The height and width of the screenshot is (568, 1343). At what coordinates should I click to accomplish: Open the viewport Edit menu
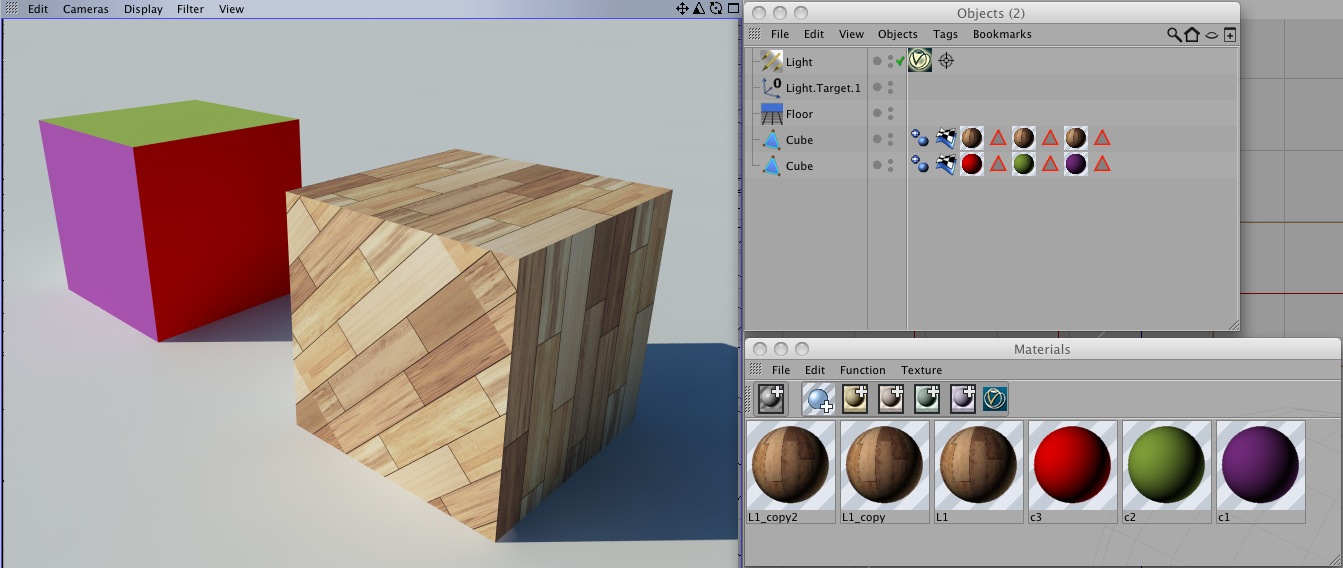[38, 9]
